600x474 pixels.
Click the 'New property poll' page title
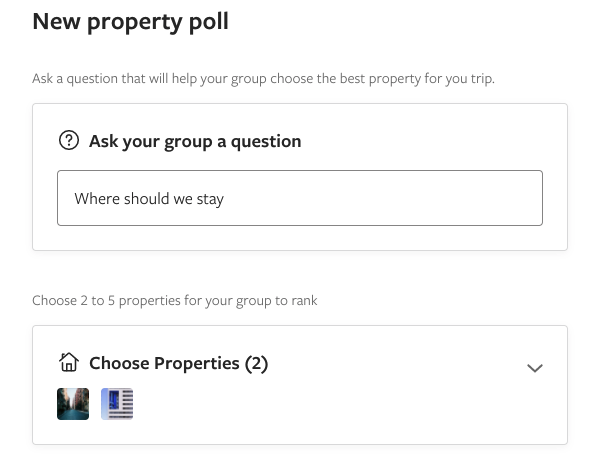tap(130, 22)
